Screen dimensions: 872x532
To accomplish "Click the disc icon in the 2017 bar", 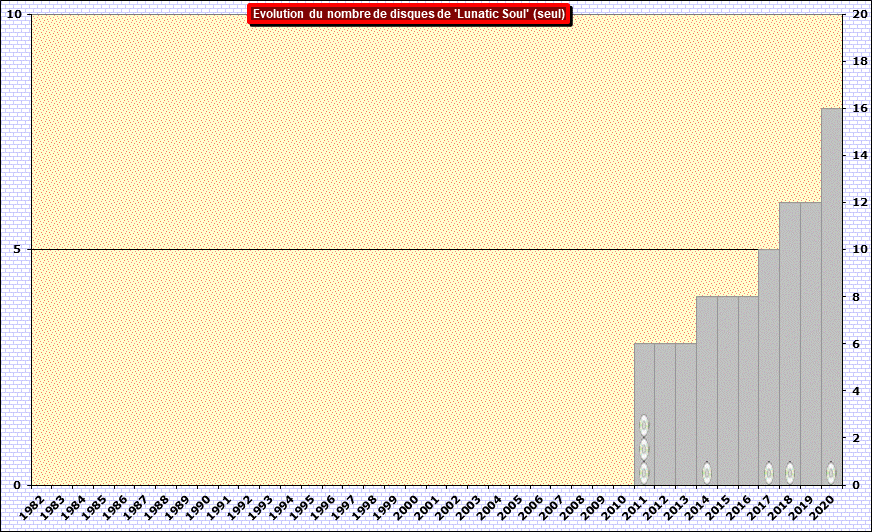I will point(769,473).
